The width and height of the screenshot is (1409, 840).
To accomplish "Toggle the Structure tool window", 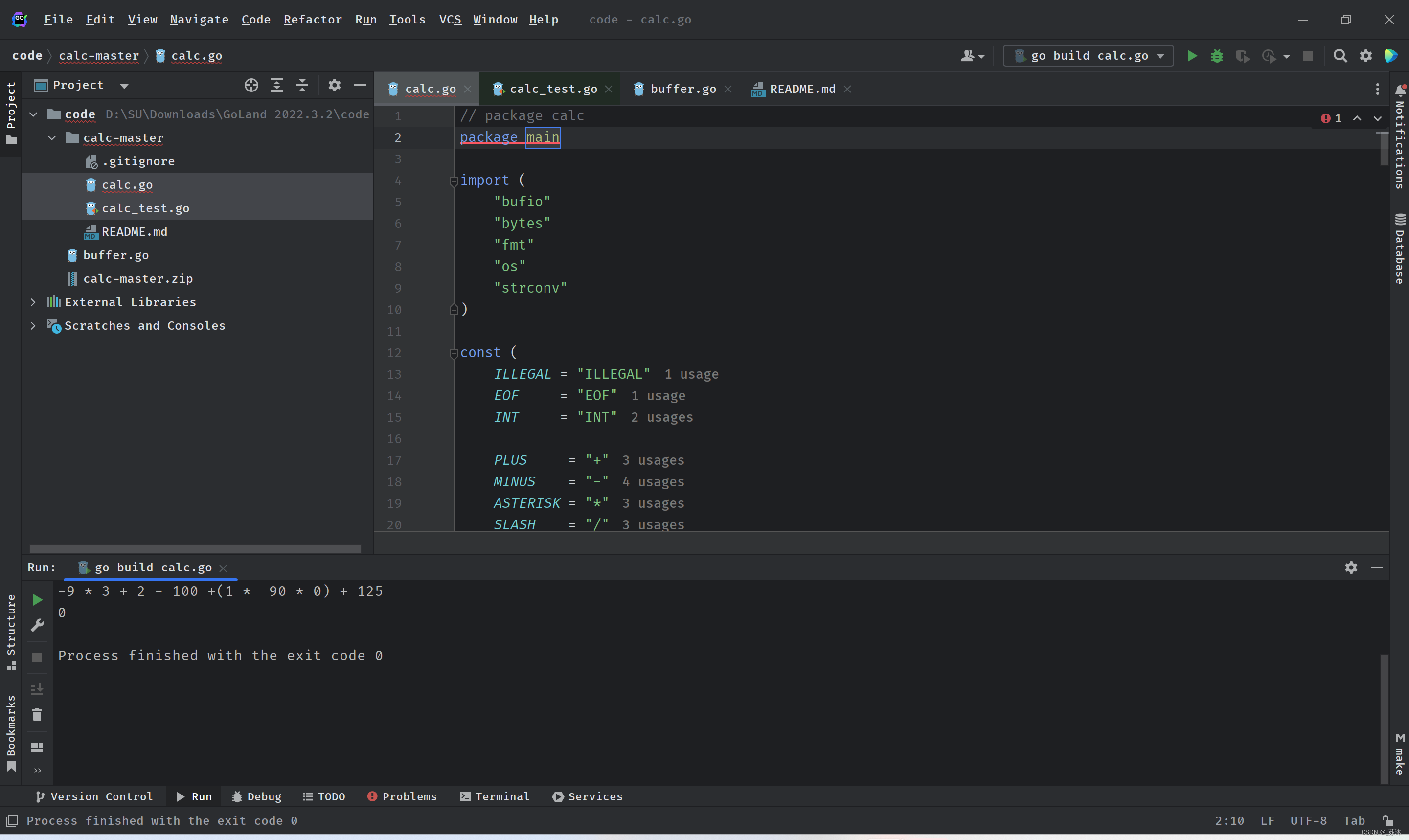I will point(11,630).
